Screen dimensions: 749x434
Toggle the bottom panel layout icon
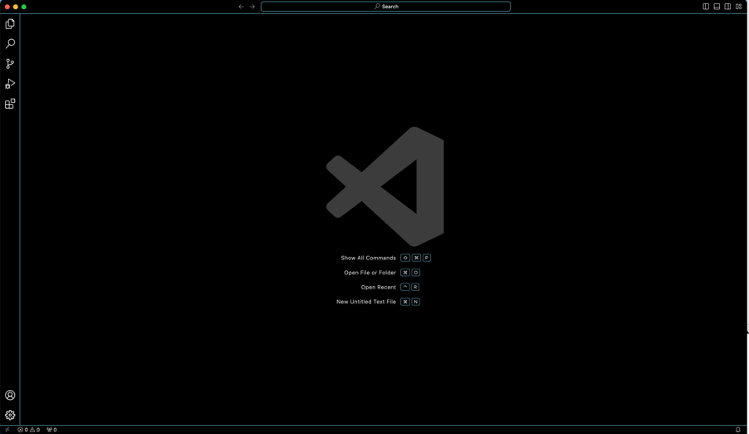(x=717, y=7)
